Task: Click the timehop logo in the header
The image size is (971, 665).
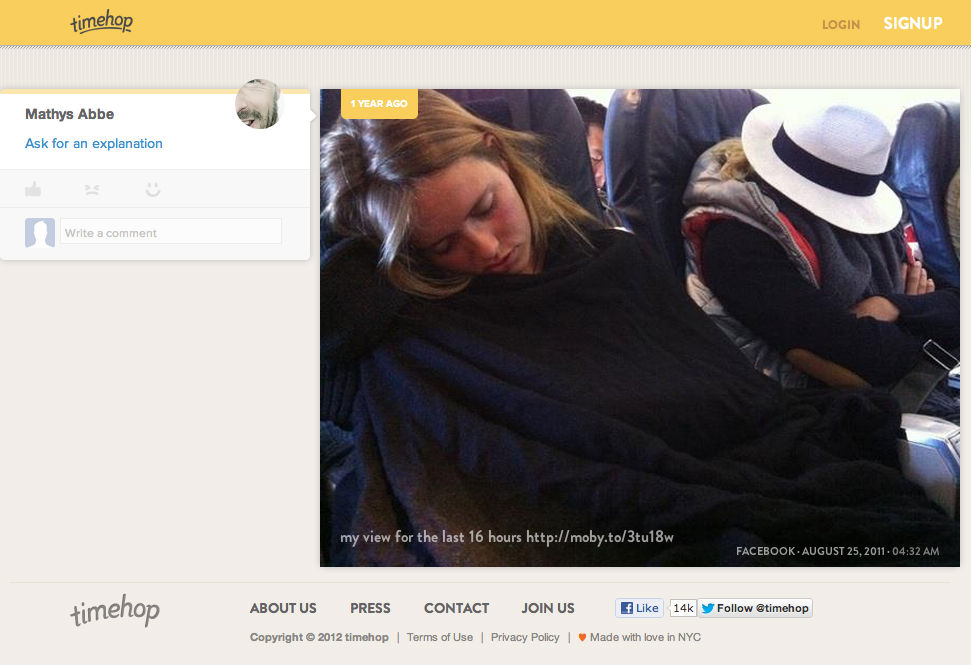Action: (x=101, y=22)
